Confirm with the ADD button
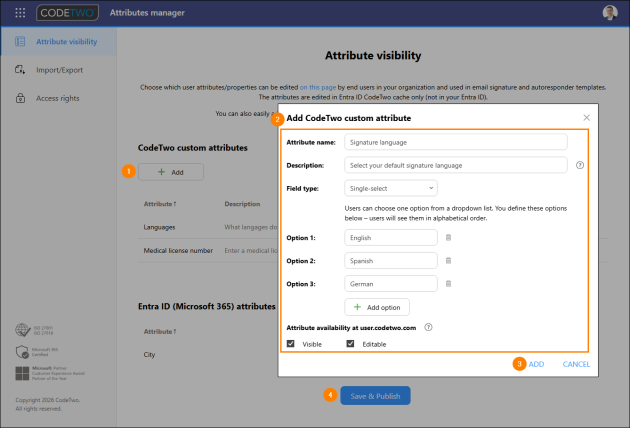630x428 pixels. click(536, 364)
